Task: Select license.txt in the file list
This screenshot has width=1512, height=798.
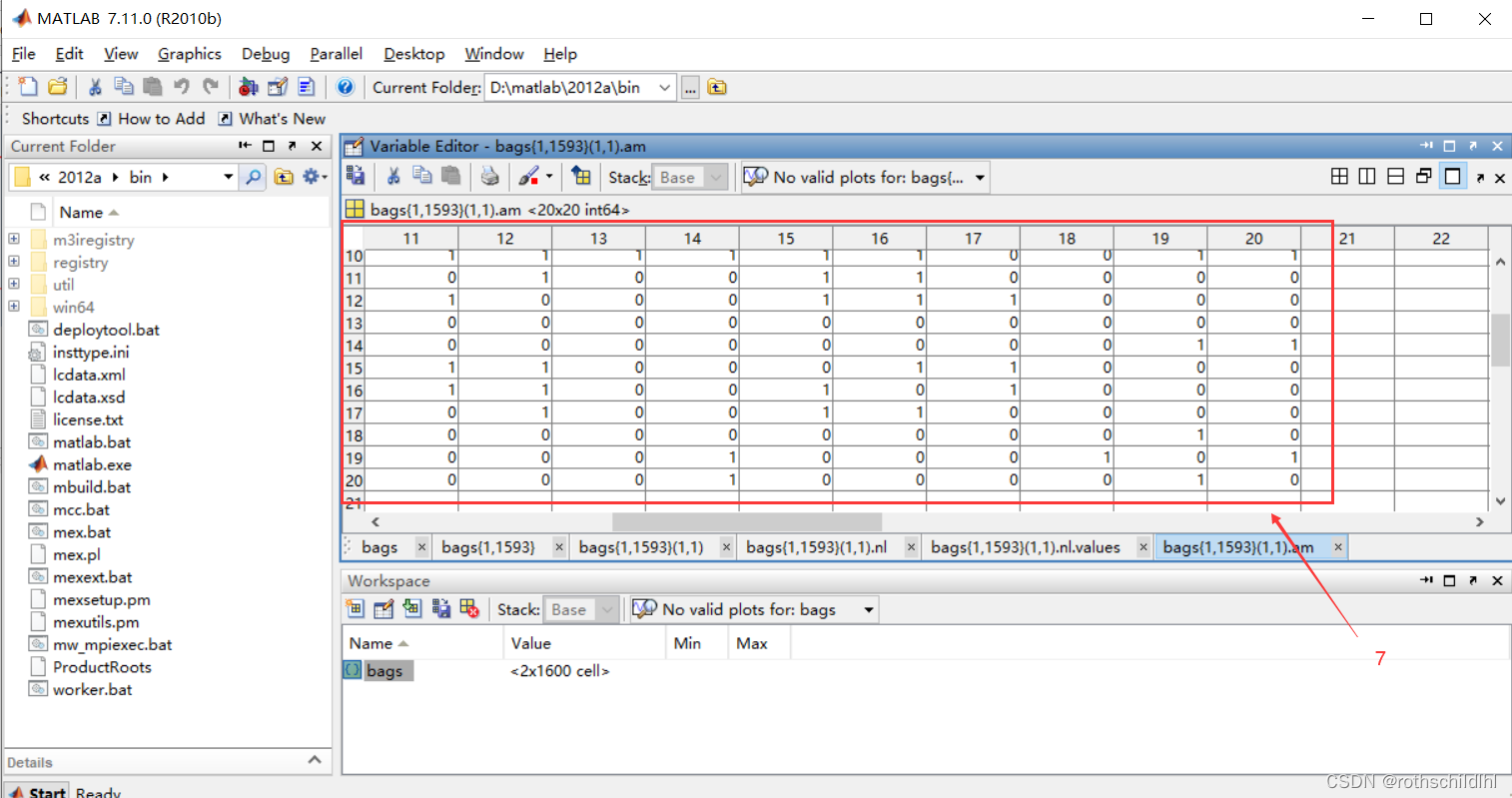Action: pos(88,419)
